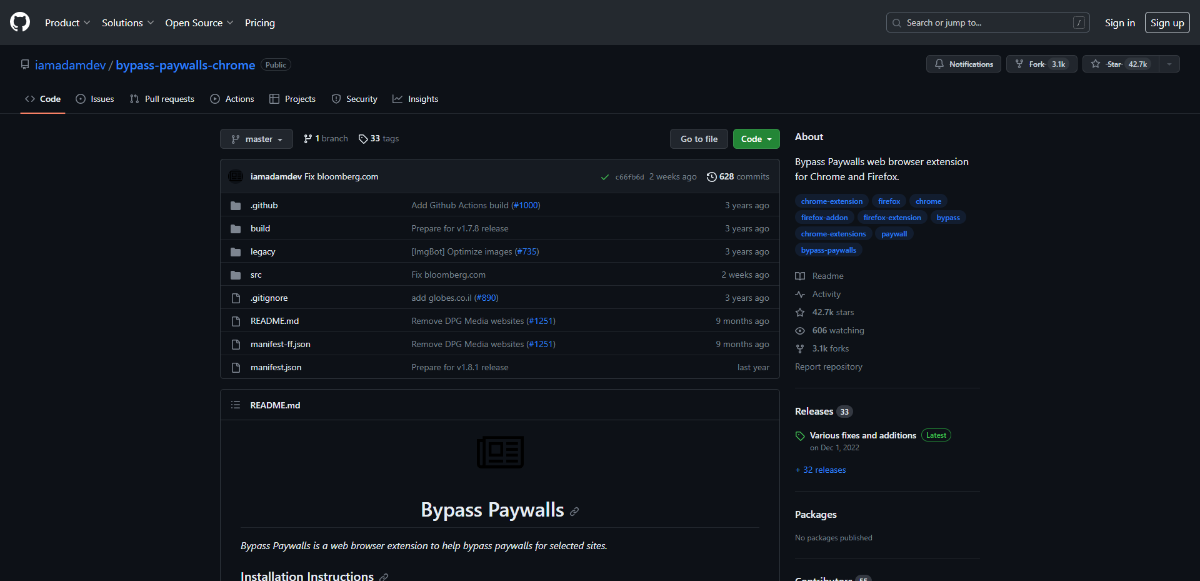Open the Releases 33 heading link

click(x=823, y=411)
